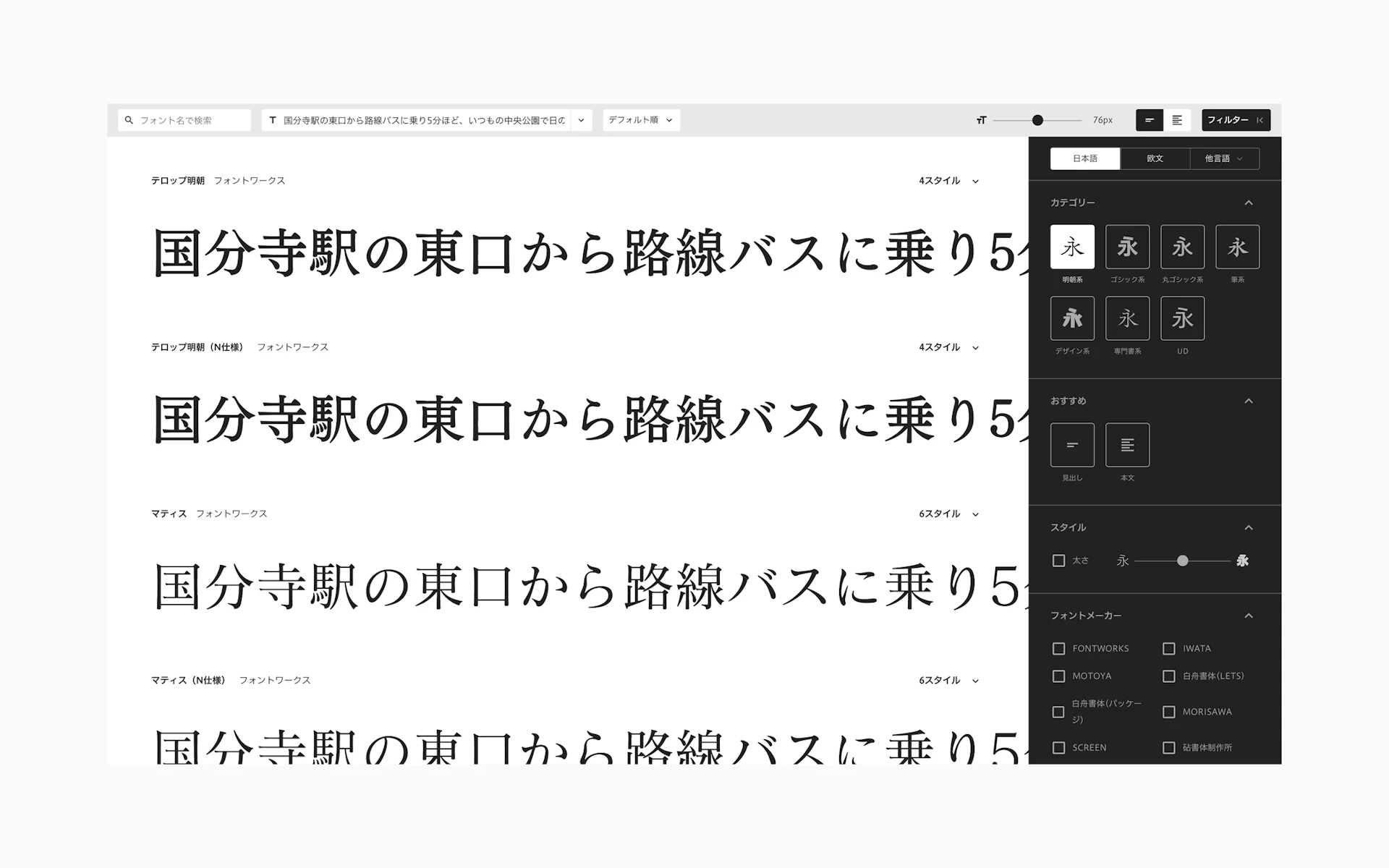Image resolution: width=1389 pixels, height=868 pixels.
Task: Adjust the font size slider handle
Action: pos(1037,120)
